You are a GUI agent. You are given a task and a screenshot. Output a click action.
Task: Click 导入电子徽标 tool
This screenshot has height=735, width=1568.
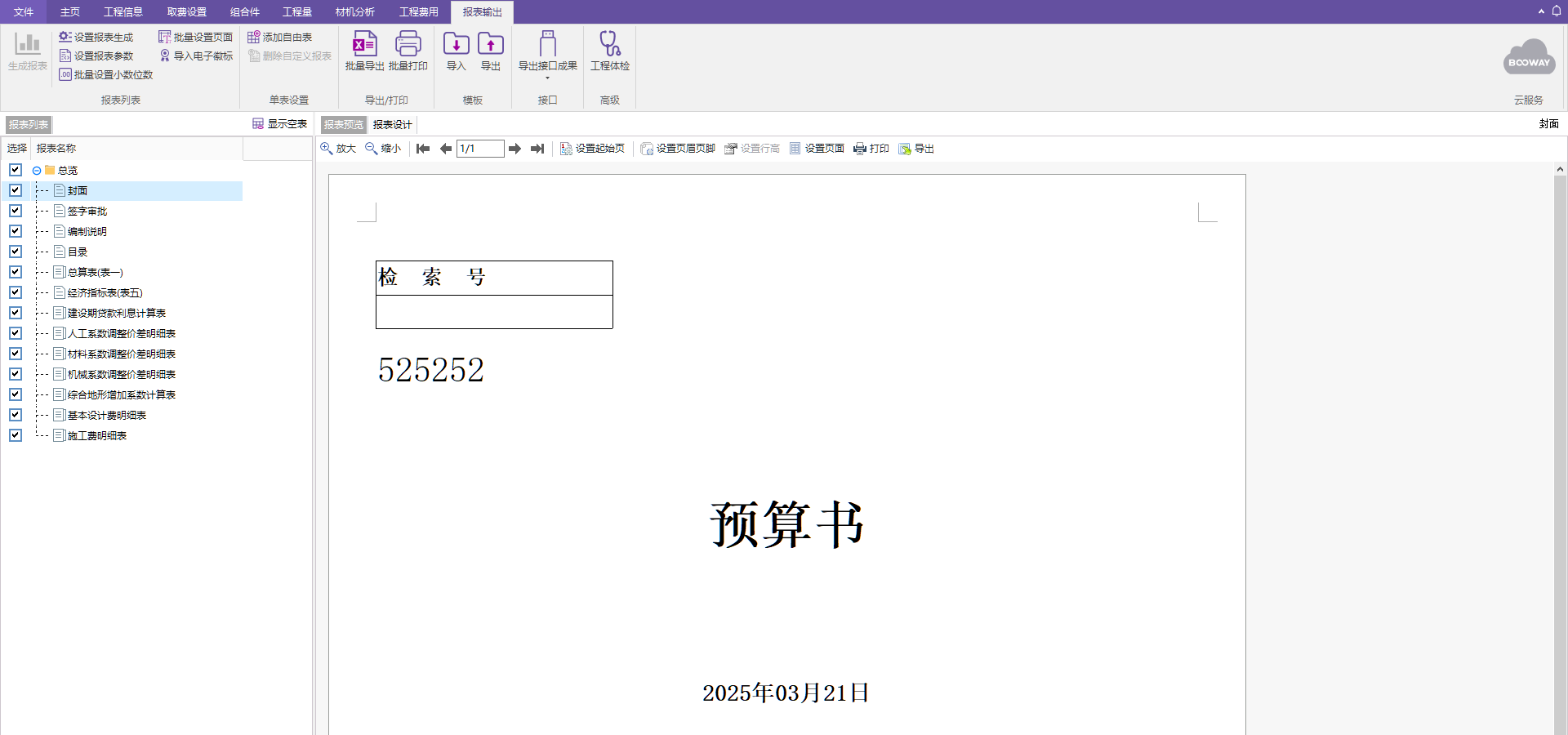(196, 56)
